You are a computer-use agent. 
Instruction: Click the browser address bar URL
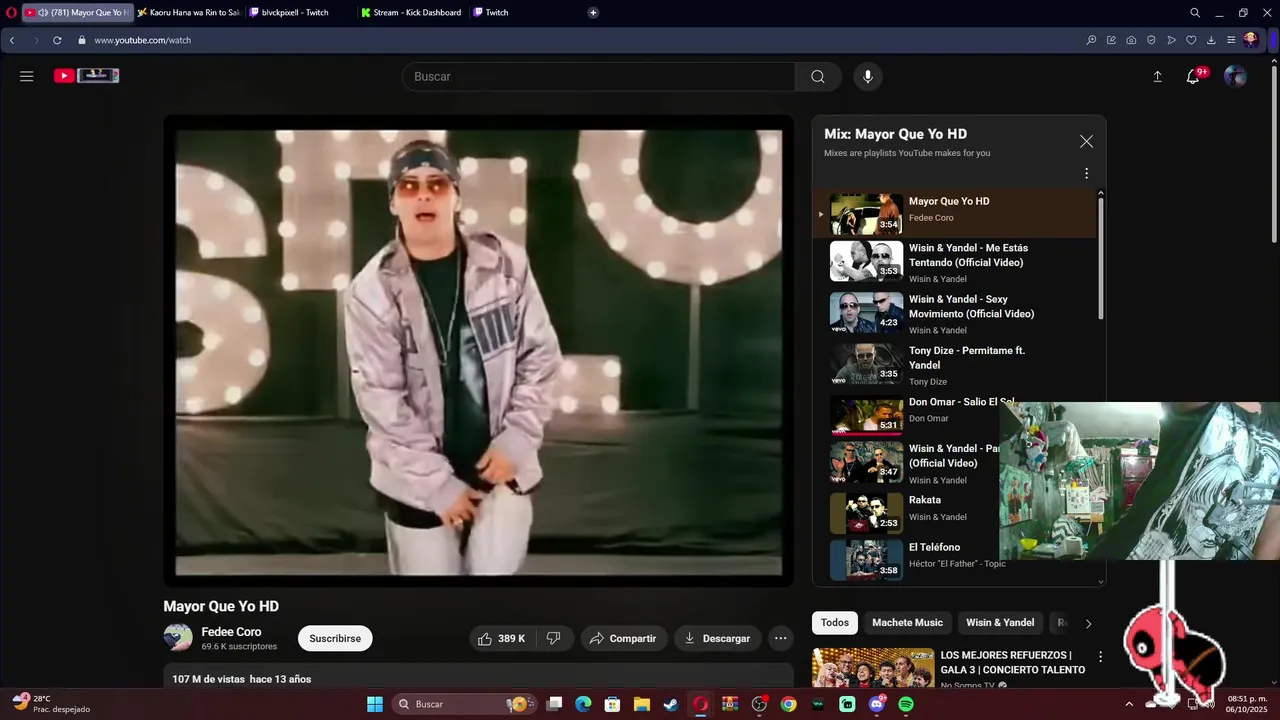tap(142, 40)
